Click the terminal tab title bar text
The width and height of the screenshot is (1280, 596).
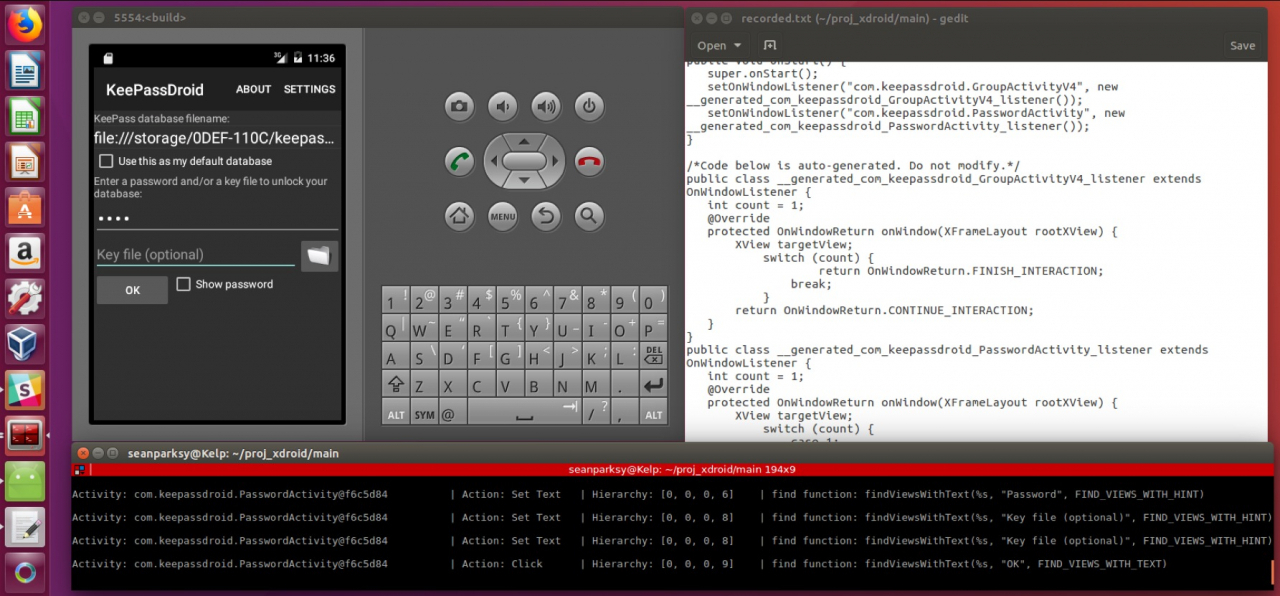pyautogui.click(x=682, y=469)
